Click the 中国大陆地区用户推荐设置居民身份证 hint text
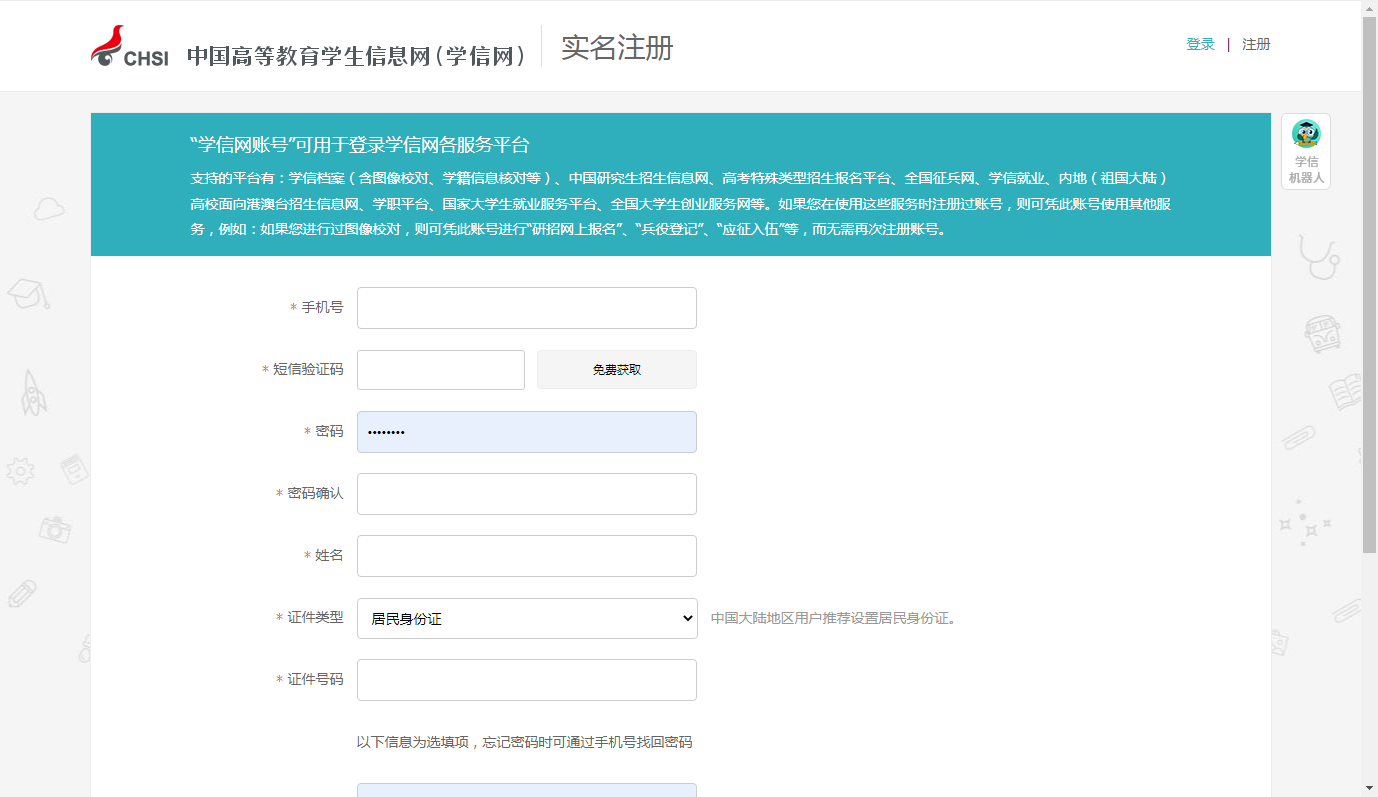The width and height of the screenshot is (1378, 797). tap(833, 618)
